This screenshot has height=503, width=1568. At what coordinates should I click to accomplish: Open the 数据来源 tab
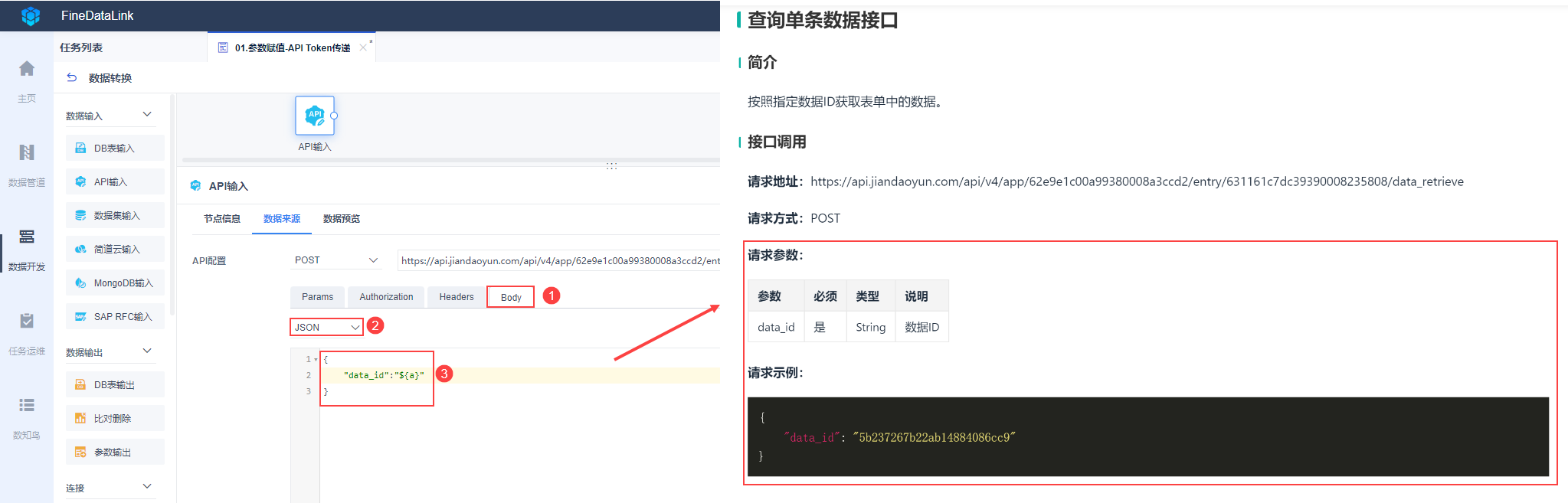click(282, 218)
